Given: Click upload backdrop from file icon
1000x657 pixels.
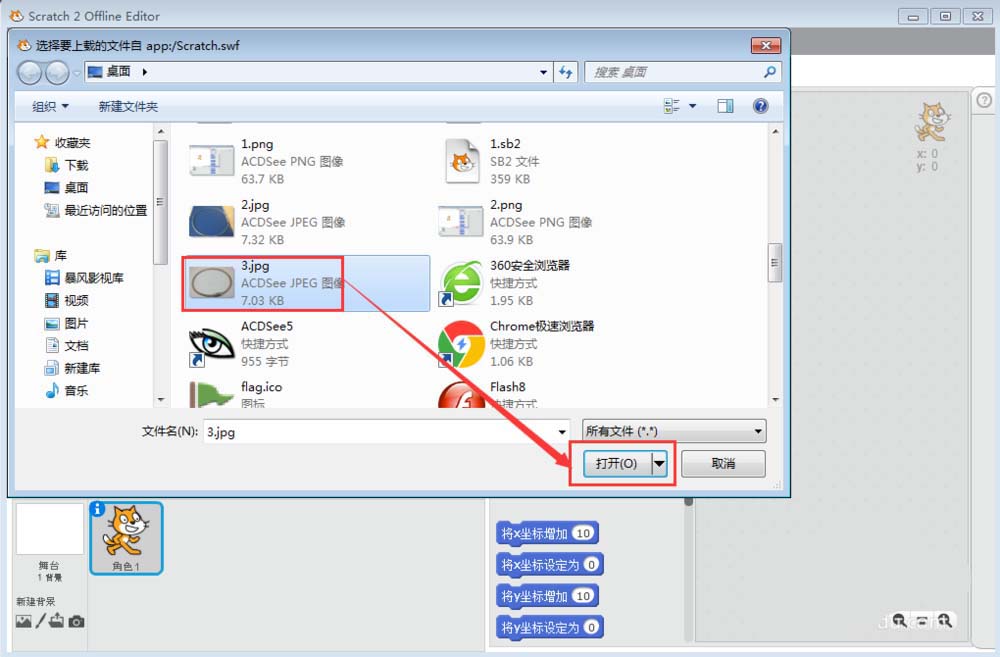Looking at the screenshot, I should pyautogui.click(x=56, y=620).
